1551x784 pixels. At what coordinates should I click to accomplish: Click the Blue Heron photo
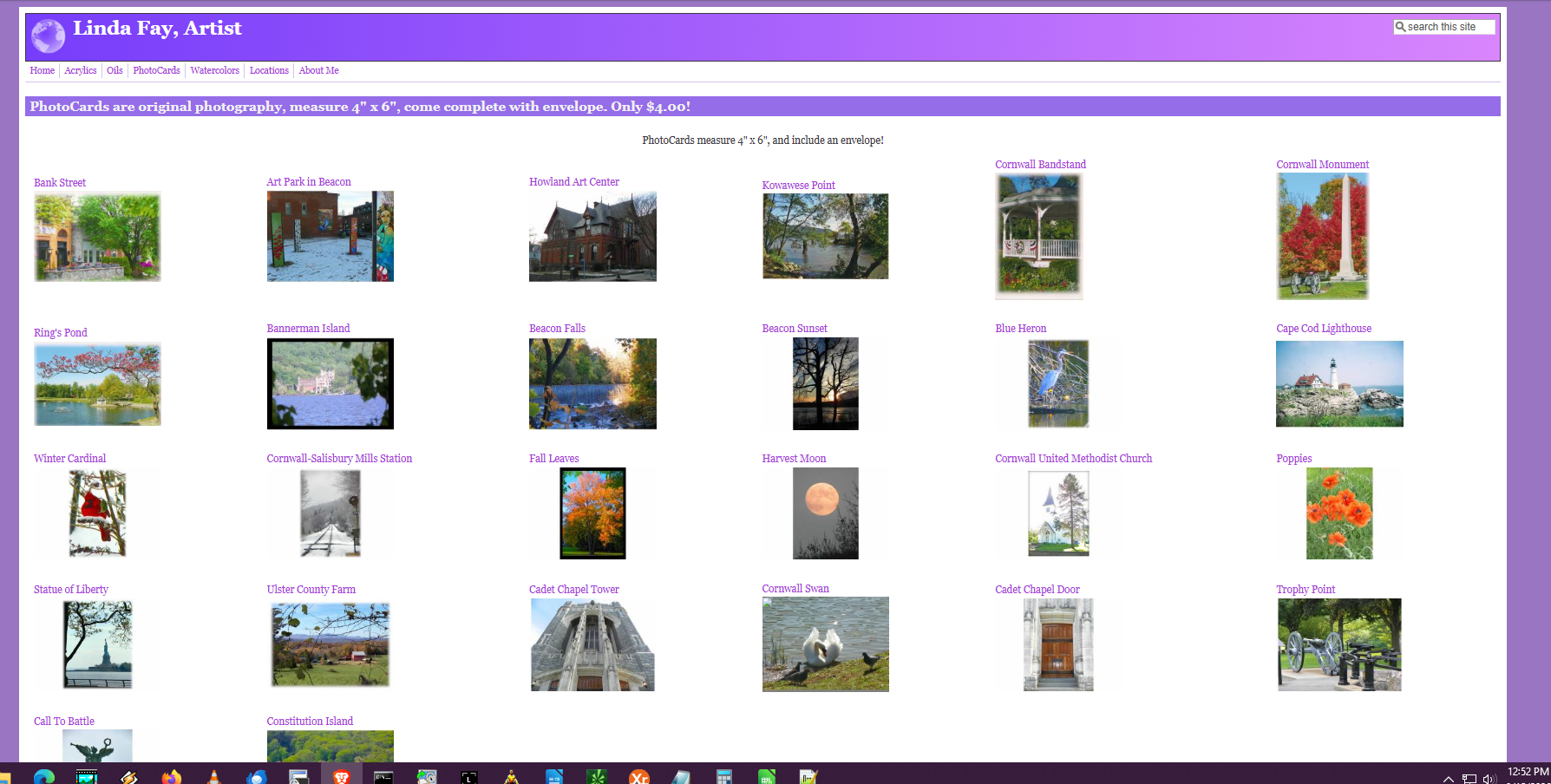pos(1058,383)
